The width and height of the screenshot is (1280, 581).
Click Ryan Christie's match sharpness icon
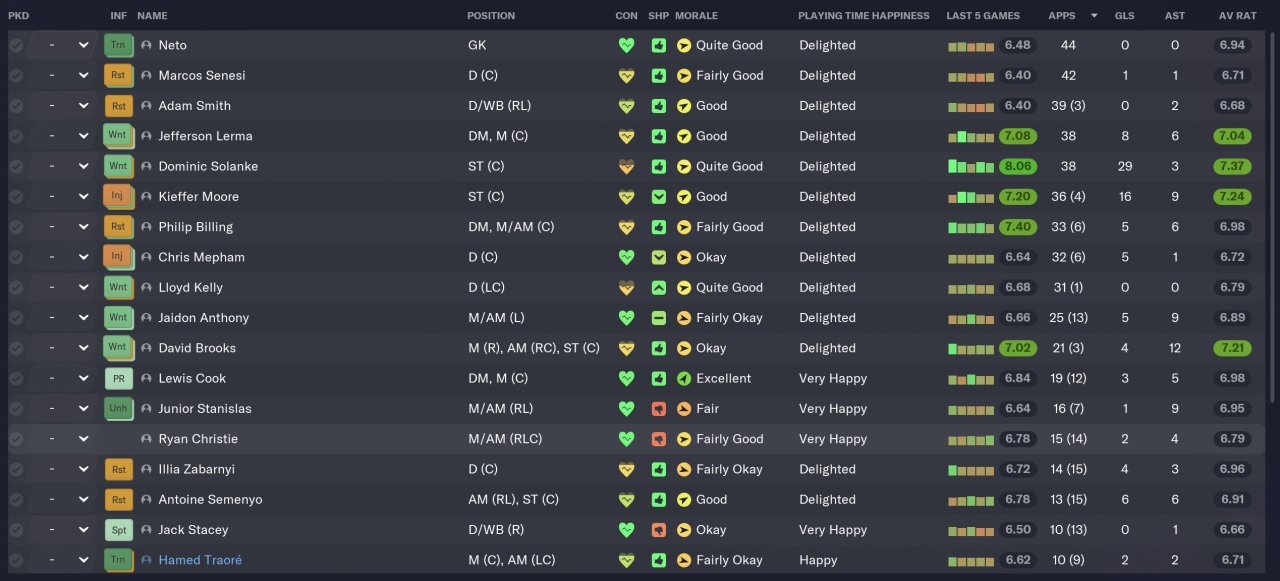(658, 439)
